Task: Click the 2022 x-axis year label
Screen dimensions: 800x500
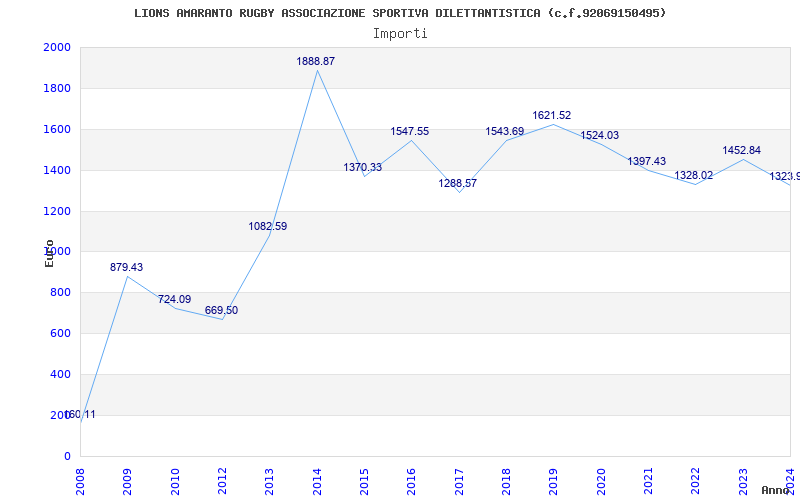Action: pos(695,482)
